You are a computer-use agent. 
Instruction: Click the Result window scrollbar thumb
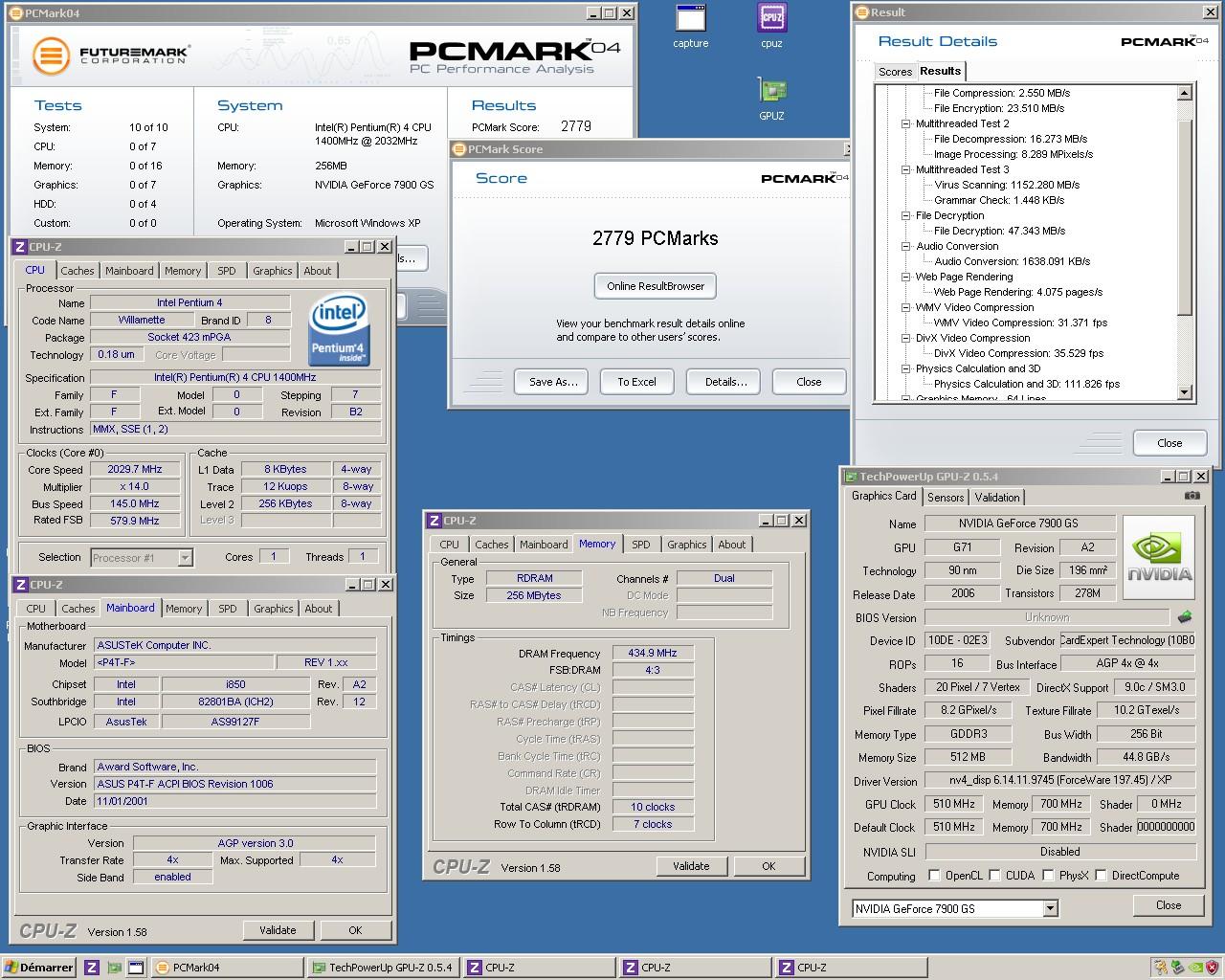click(x=1184, y=217)
